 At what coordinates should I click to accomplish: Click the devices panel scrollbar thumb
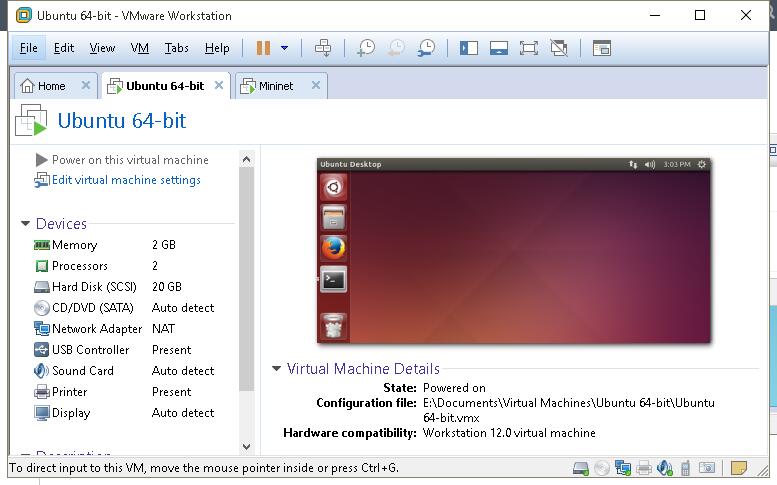click(x=246, y=279)
